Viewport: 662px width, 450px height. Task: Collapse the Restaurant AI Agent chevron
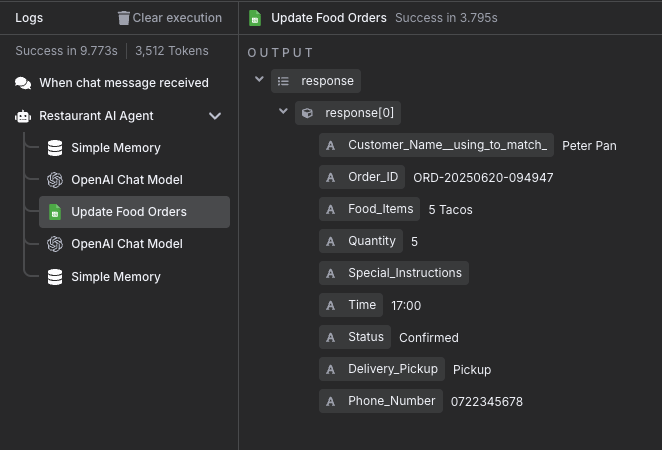click(x=215, y=116)
